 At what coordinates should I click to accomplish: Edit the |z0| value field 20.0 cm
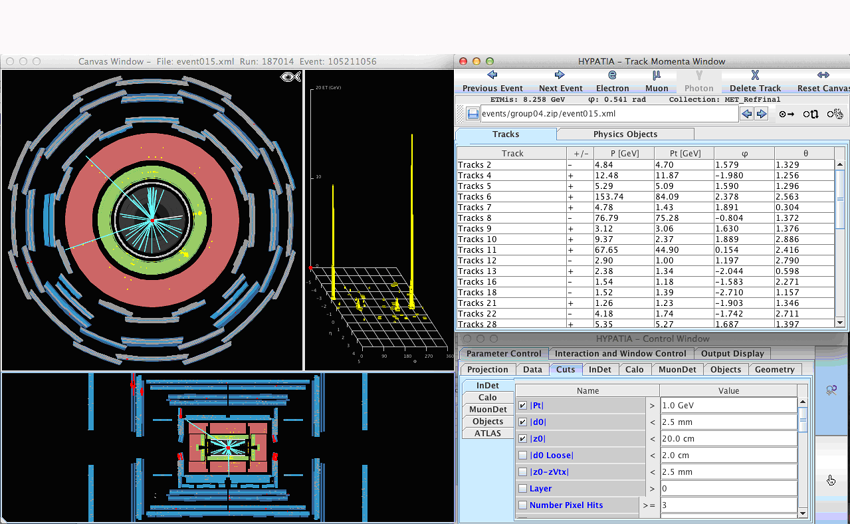pos(728,438)
